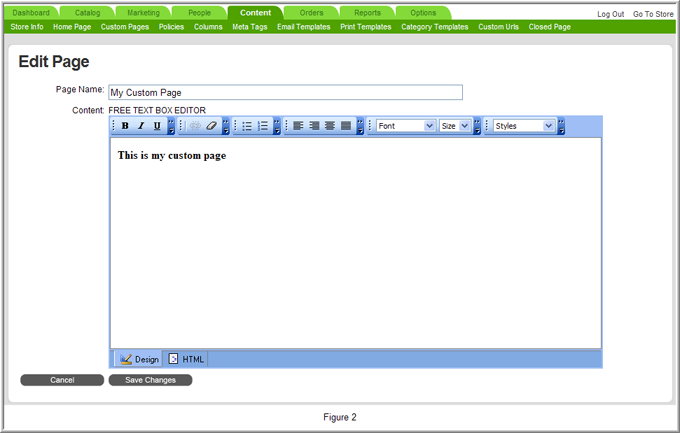Expand overflow arrow after underline button
The width and height of the screenshot is (680, 433).
point(171,126)
